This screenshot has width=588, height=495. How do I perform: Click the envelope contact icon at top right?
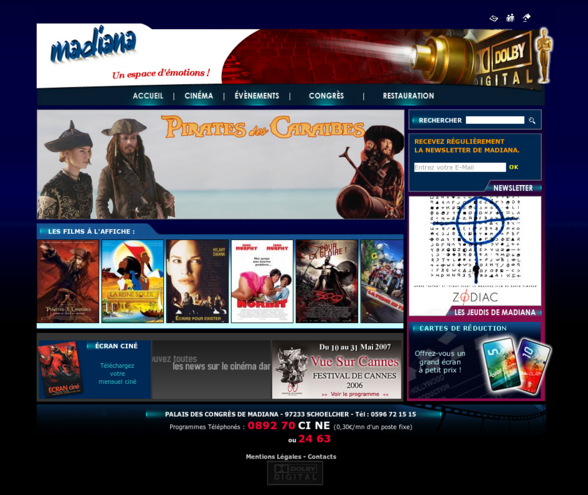pyautogui.click(x=494, y=18)
